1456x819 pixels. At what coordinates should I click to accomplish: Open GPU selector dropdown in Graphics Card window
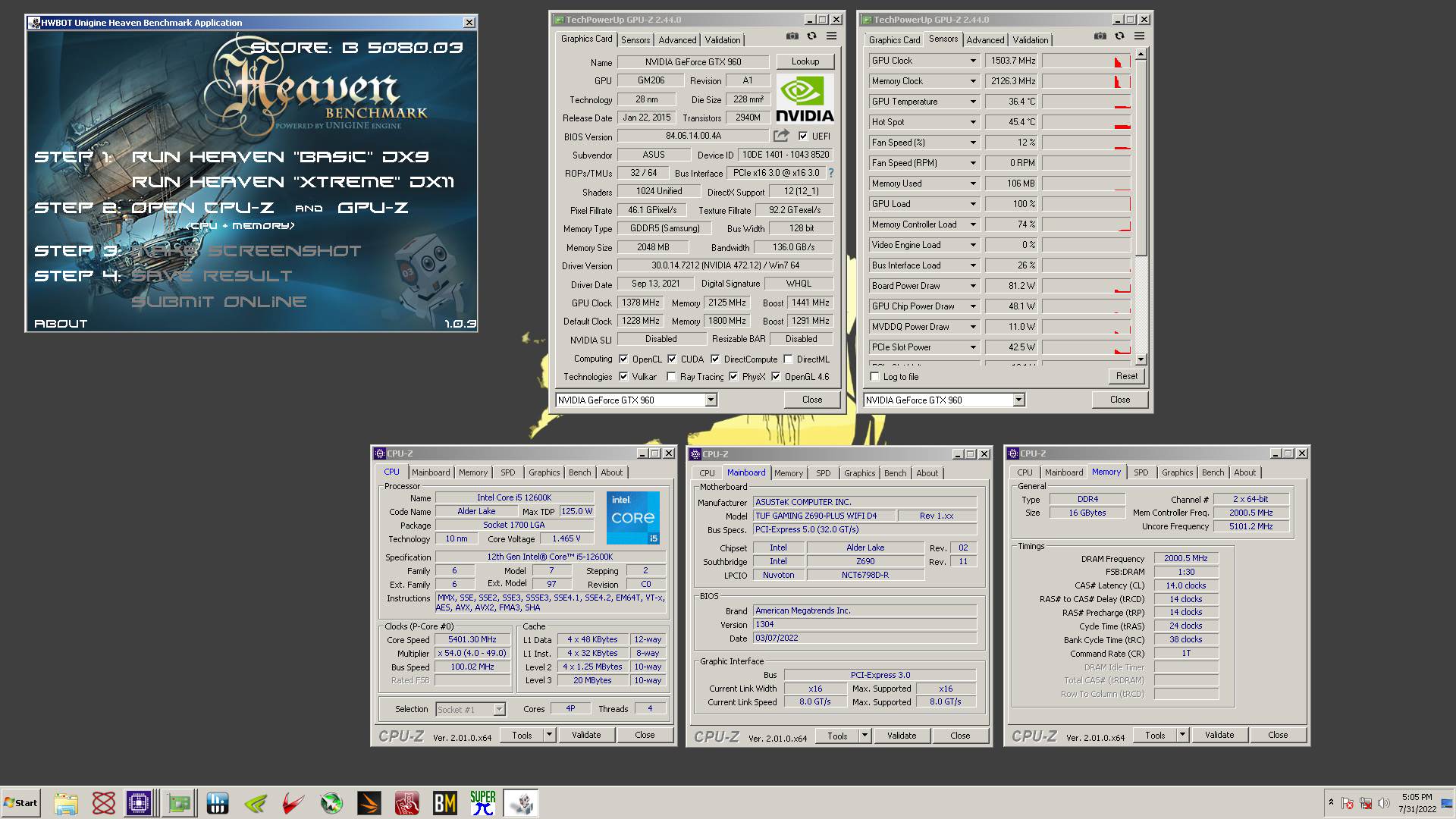tap(711, 400)
